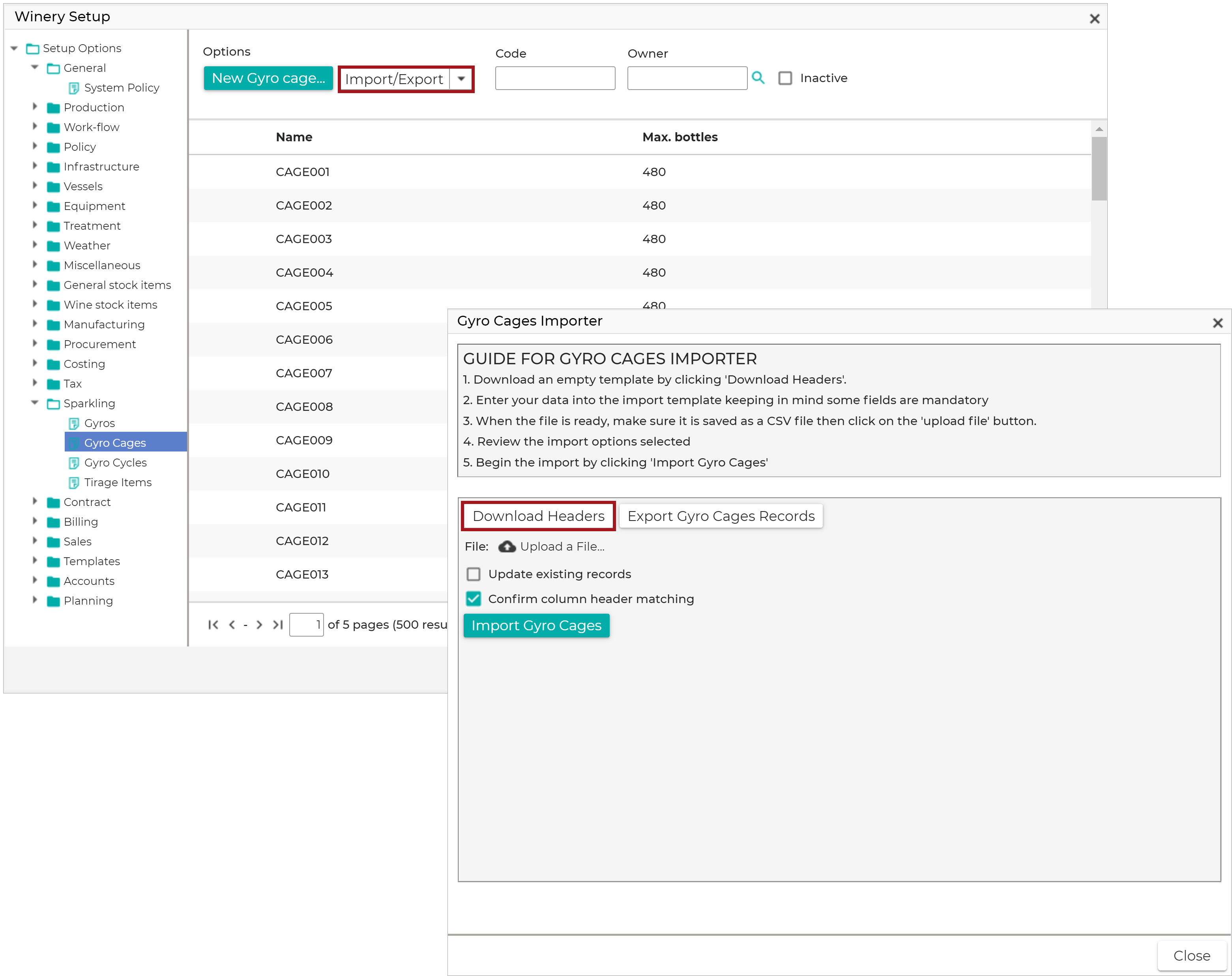Click the Name column header
This screenshot has height=976, width=1232.
pos(294,137)
